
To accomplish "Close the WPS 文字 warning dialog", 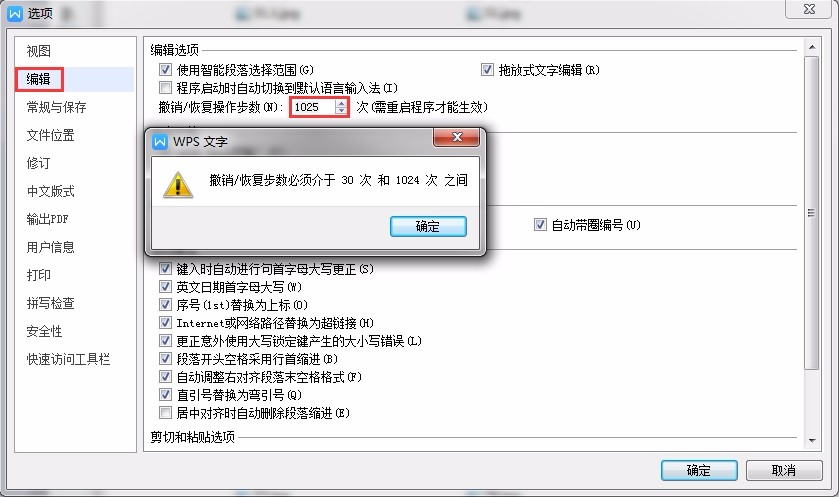I will pos(456,137).
